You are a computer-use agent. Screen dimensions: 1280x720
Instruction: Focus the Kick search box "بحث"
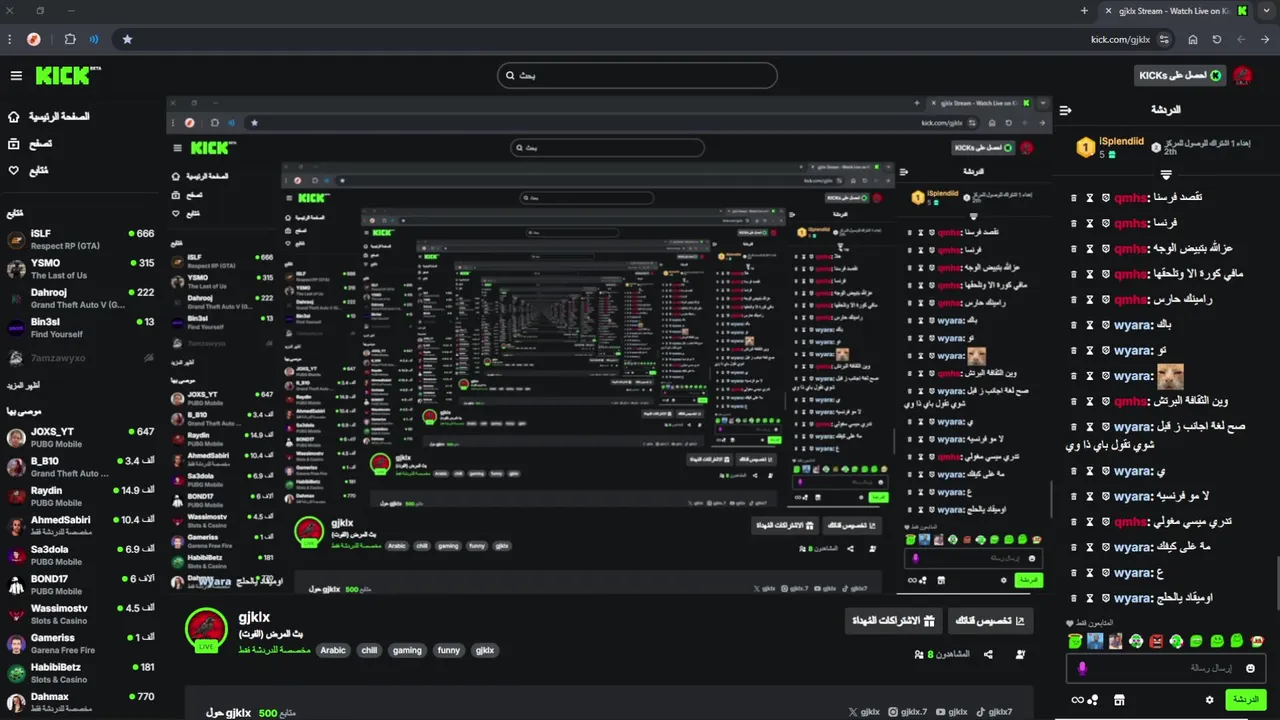click(x=637, y=75)
